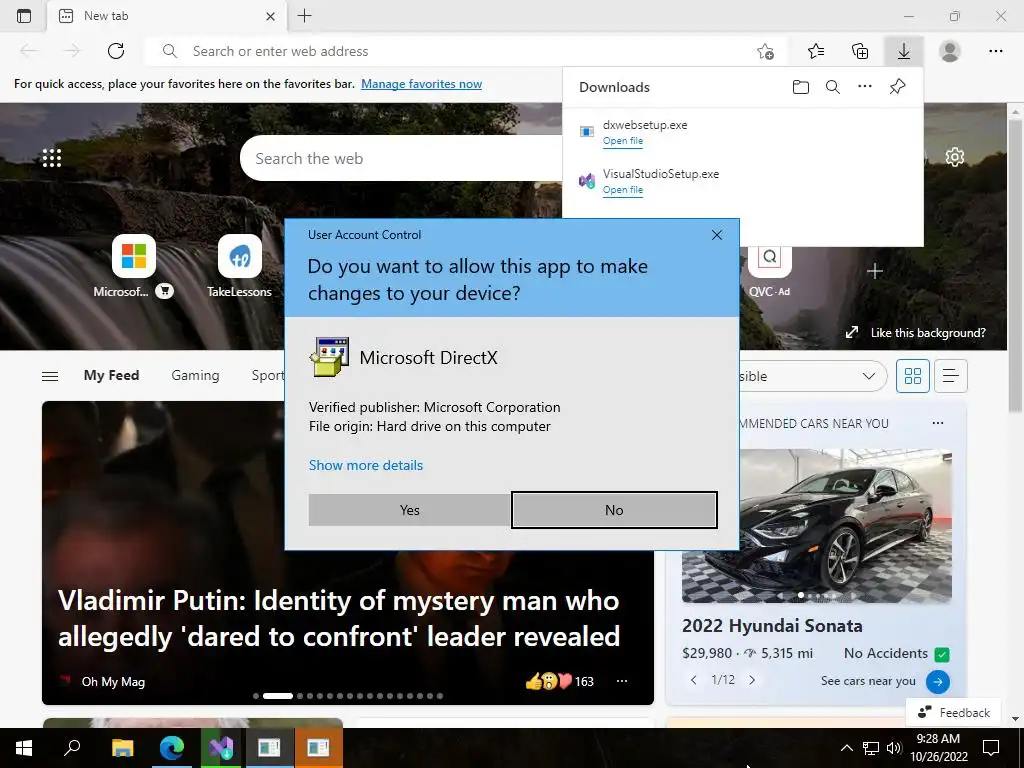Open a new tab with plus button

click(304, 16)
